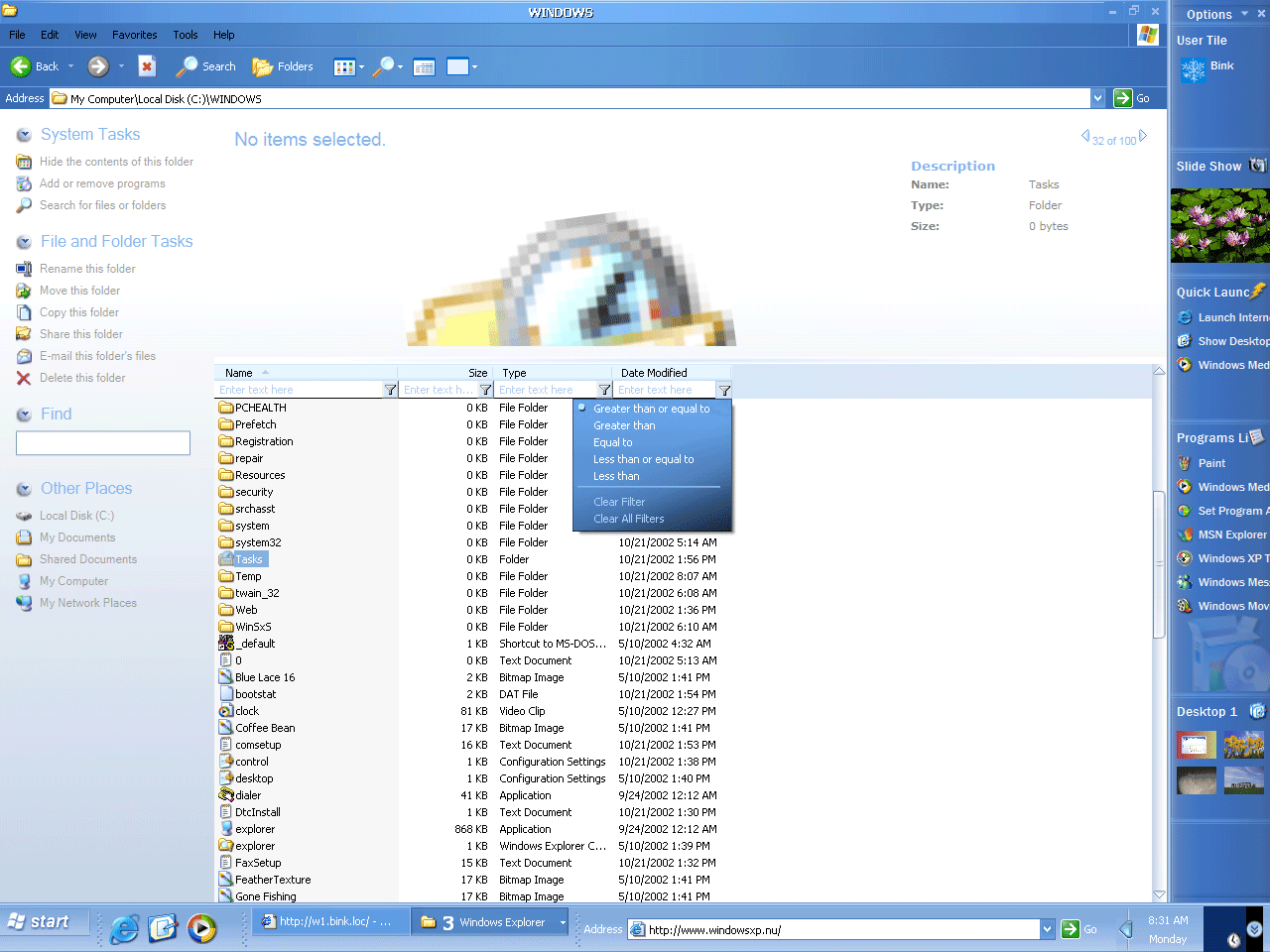Click the green Forward arrow icon
1270x952 pixels.
click(x=98, y=66)
